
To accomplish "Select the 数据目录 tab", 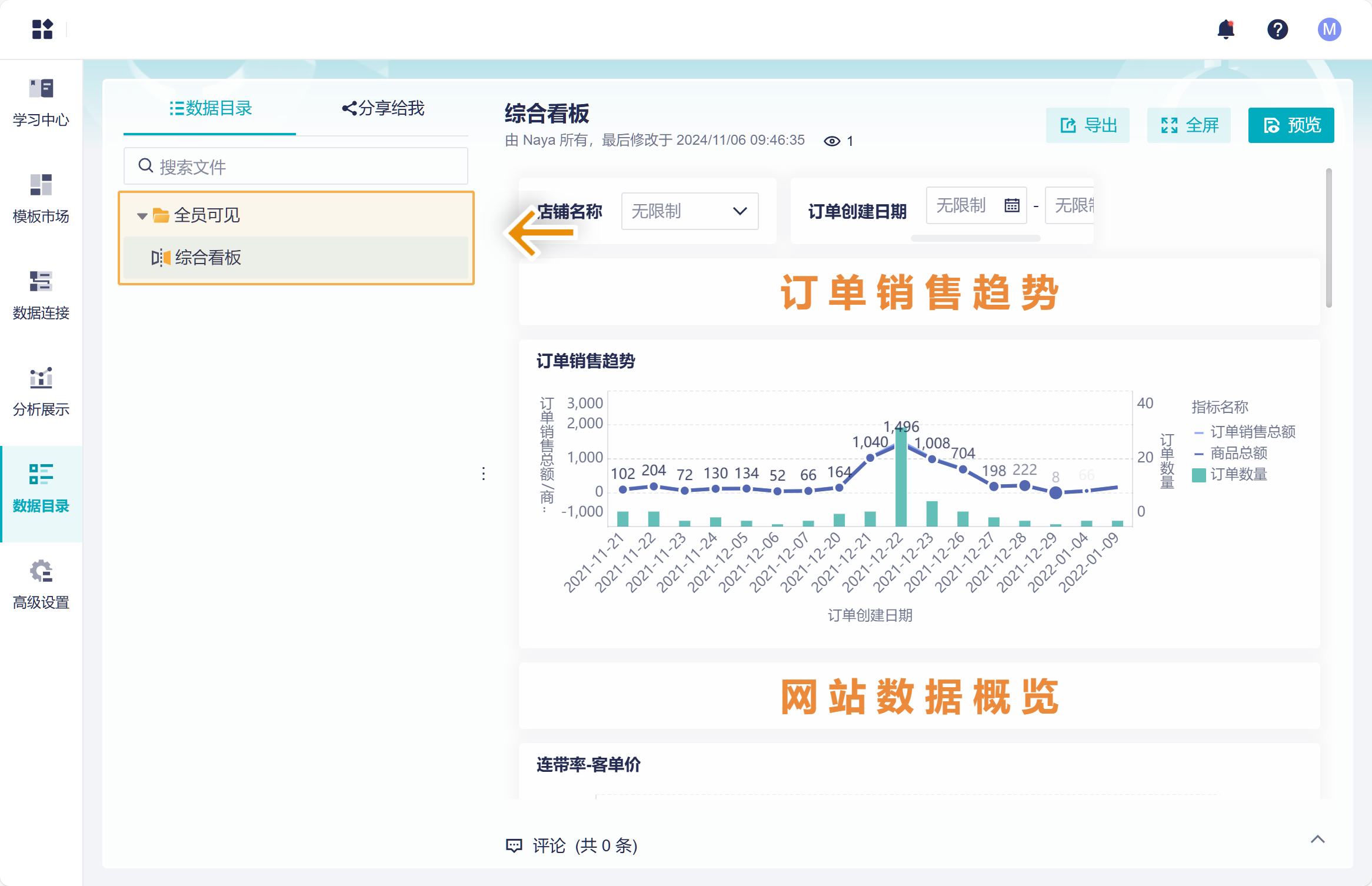I will pos(211,108).
